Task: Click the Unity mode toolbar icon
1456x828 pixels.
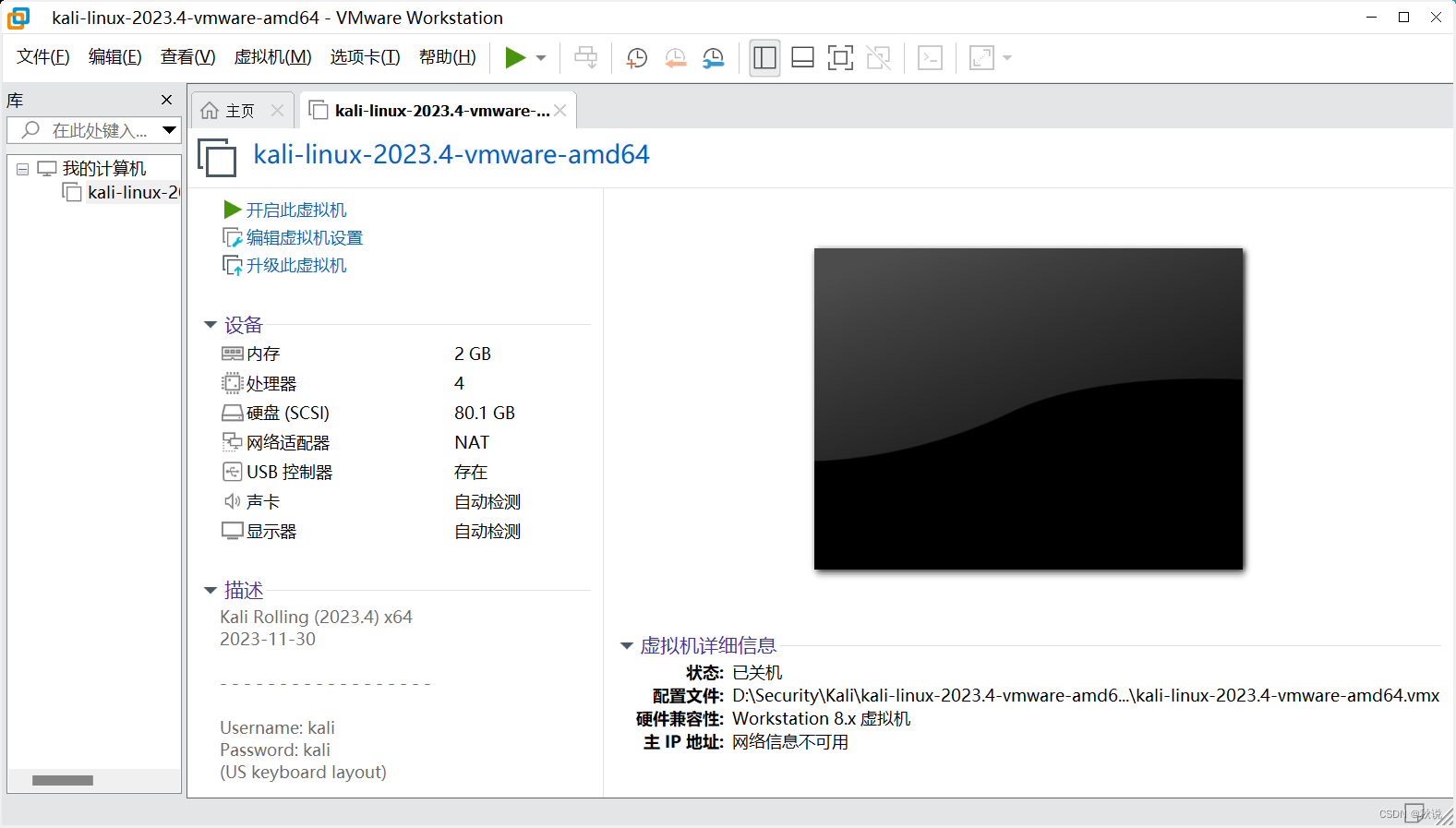Action: [879, 58]
